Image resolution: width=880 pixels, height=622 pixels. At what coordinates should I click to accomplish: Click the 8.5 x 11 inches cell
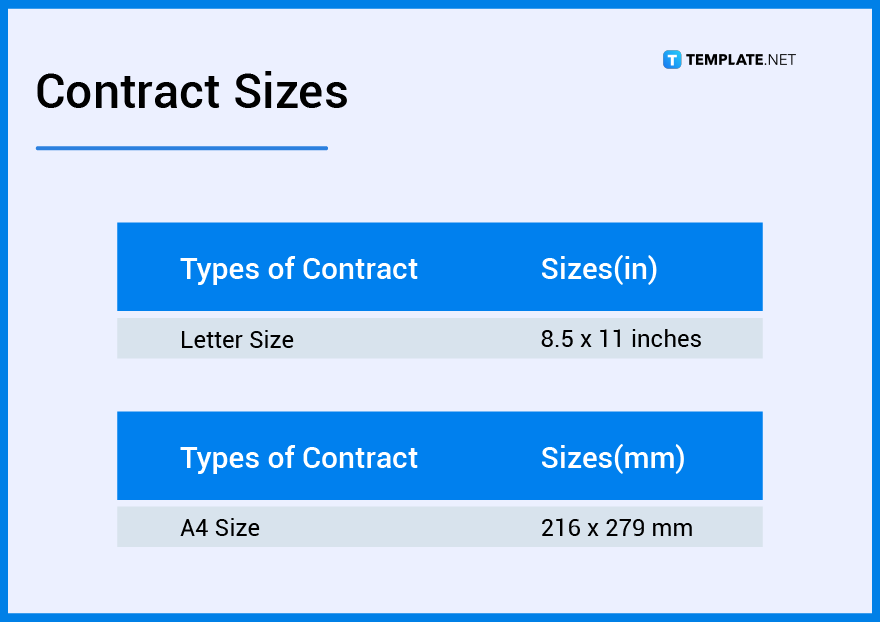pyautogui.click(x=621, y=339)
